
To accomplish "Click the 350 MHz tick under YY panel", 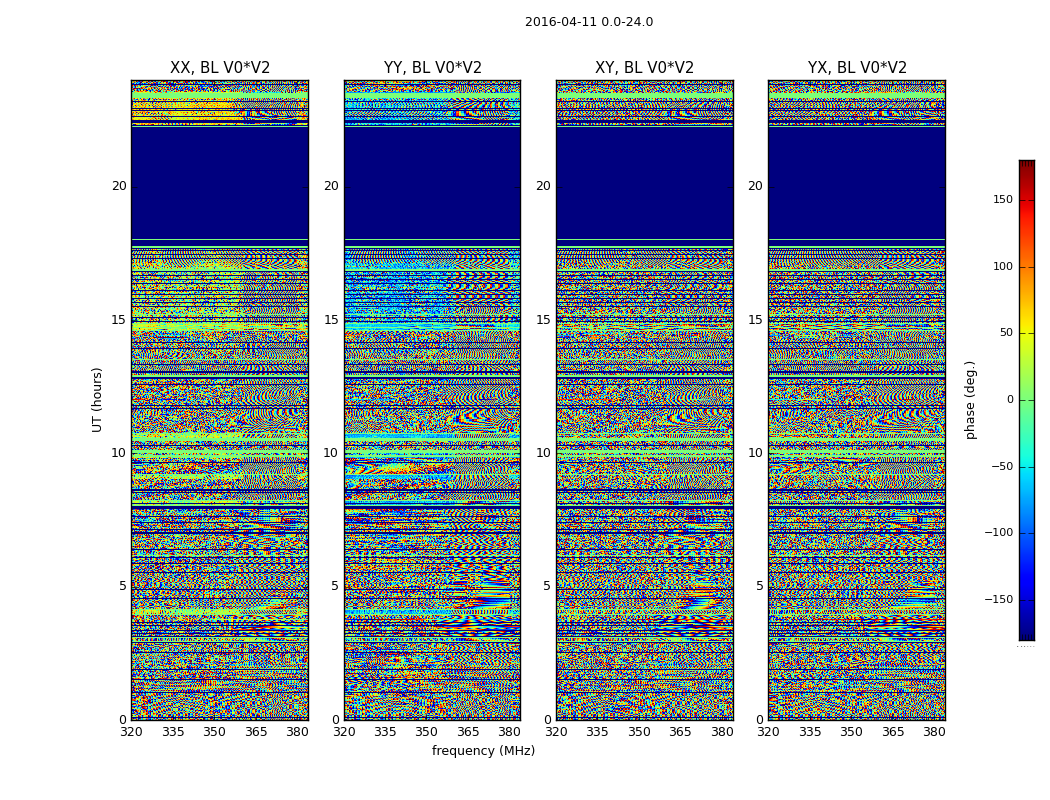I will [x=427, y=732].
